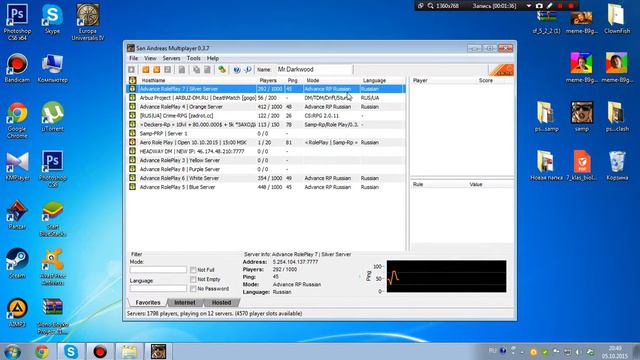Open the green Remote Console toolbar icon

click(x=222, y=70)
